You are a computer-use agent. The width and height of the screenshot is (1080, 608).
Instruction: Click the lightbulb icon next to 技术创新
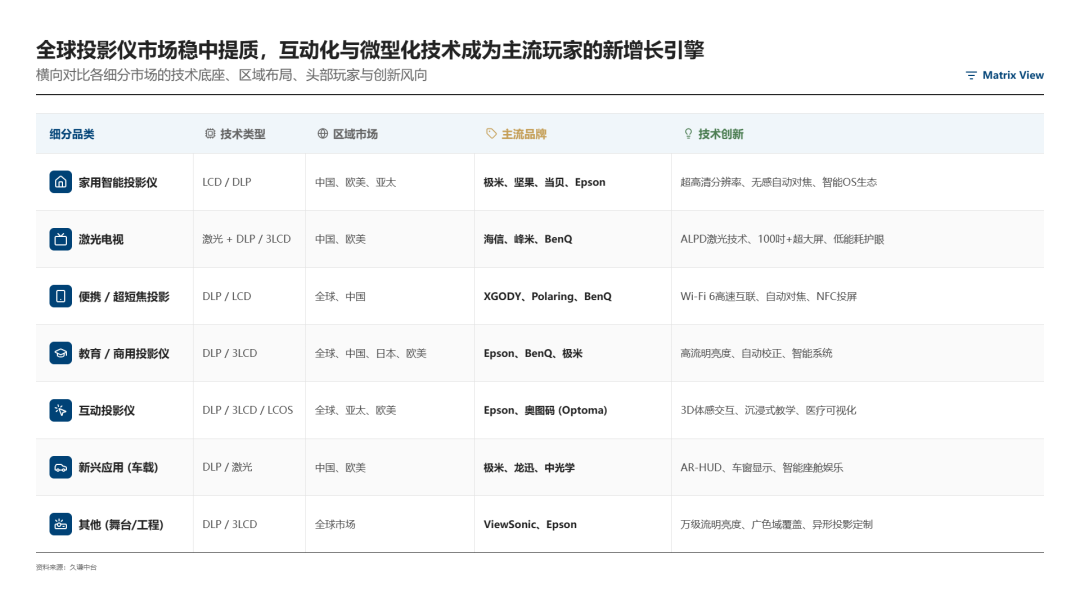click(687, 133)
